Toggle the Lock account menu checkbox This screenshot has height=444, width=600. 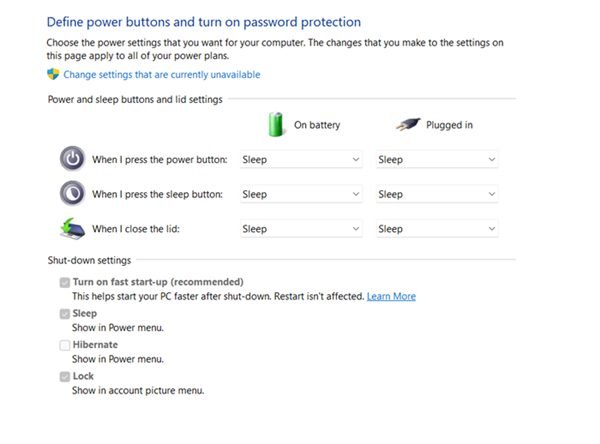(65, 377)
